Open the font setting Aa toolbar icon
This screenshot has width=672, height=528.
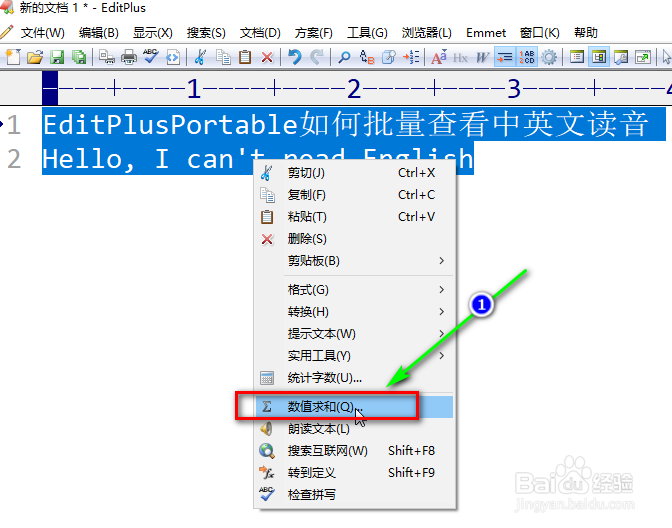(x=438, y=57)
